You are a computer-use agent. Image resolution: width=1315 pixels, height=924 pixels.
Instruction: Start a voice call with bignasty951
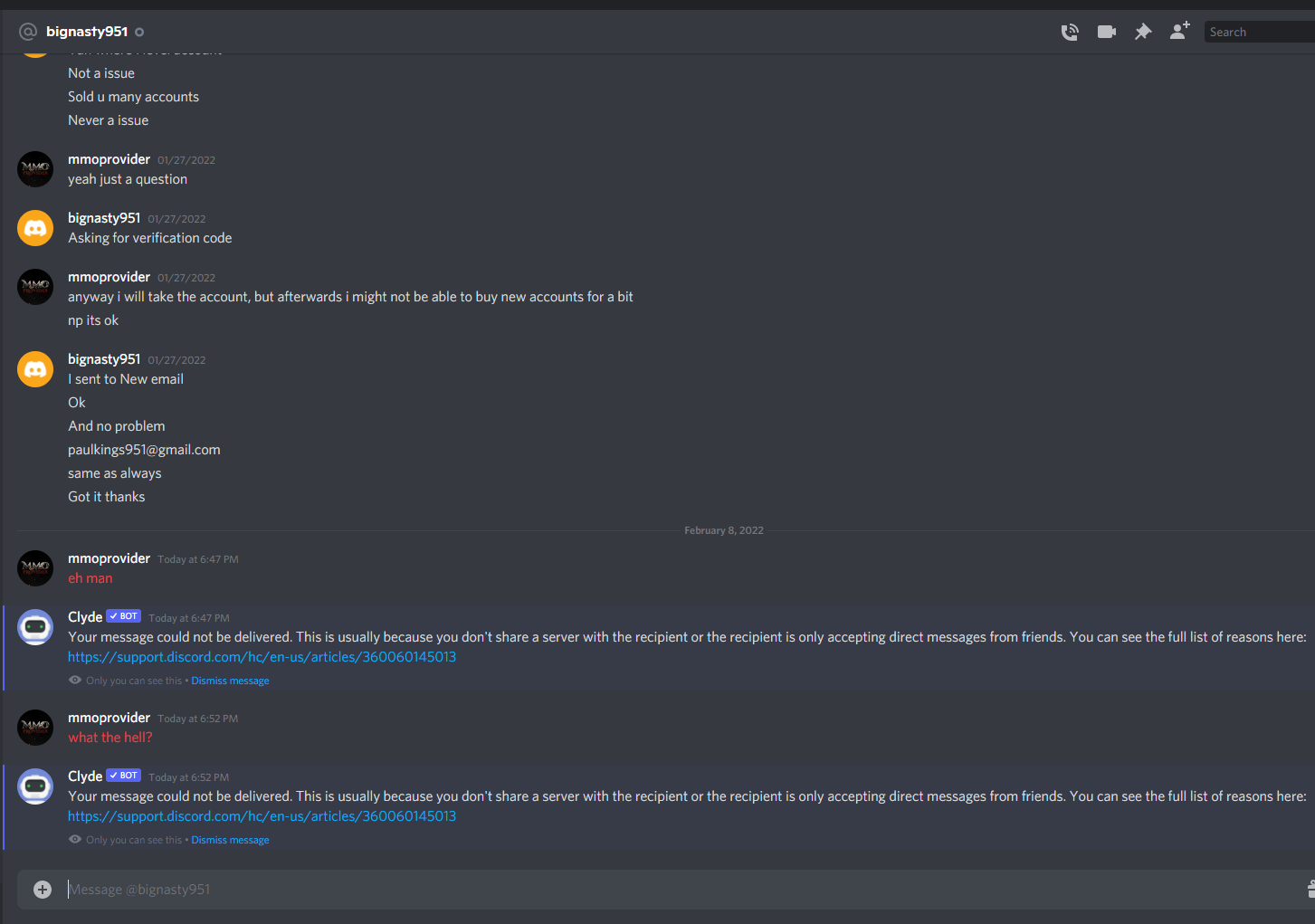[1070, 32]
